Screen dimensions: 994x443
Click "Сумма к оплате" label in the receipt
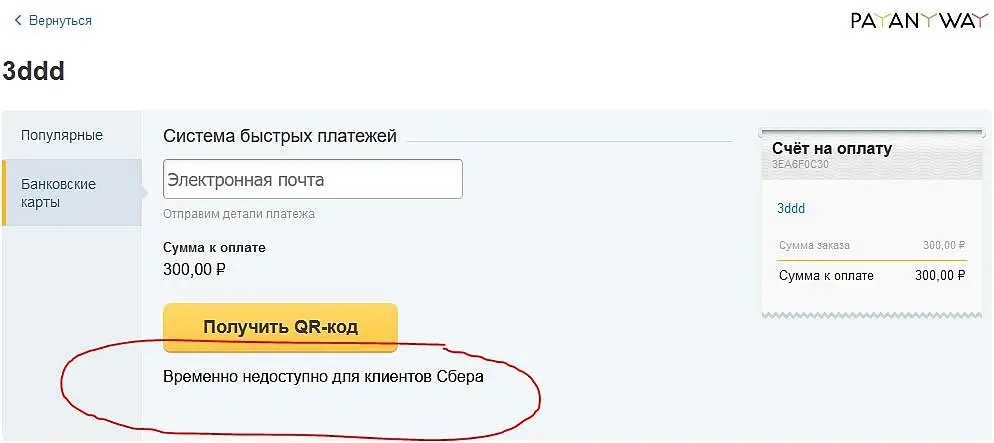[x=825, y=276]
